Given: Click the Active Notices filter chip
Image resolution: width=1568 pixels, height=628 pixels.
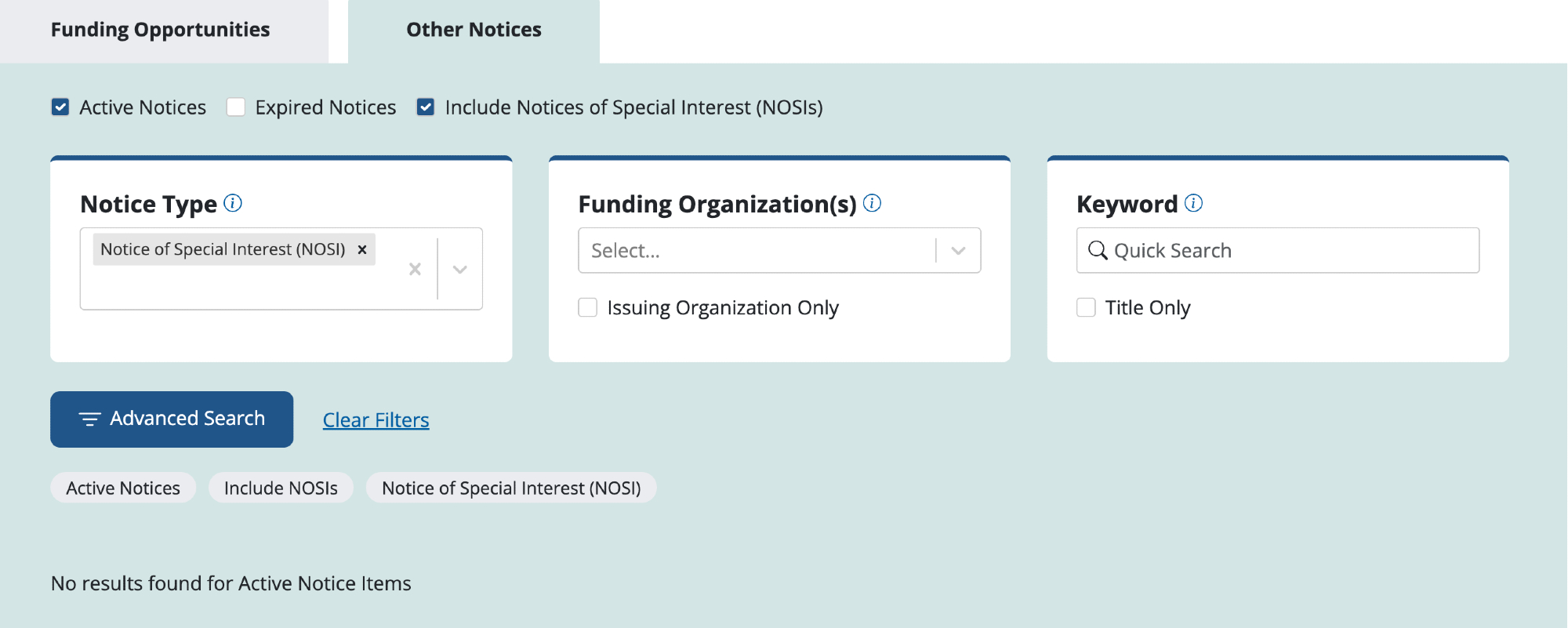Looking at the screenshot, I should [x=123, y=488].
